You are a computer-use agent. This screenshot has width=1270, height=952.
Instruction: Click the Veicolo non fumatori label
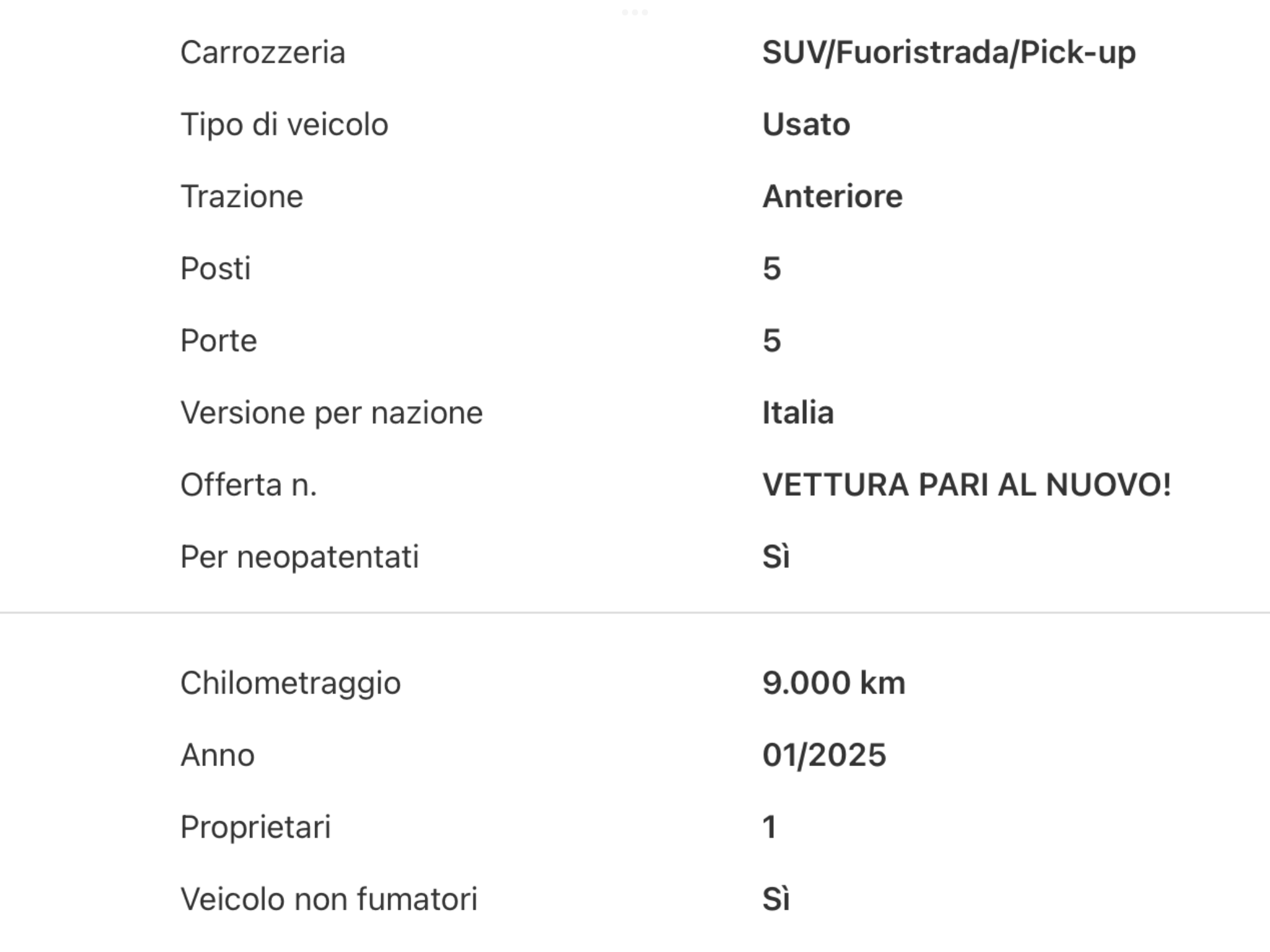tap(329, 899)
